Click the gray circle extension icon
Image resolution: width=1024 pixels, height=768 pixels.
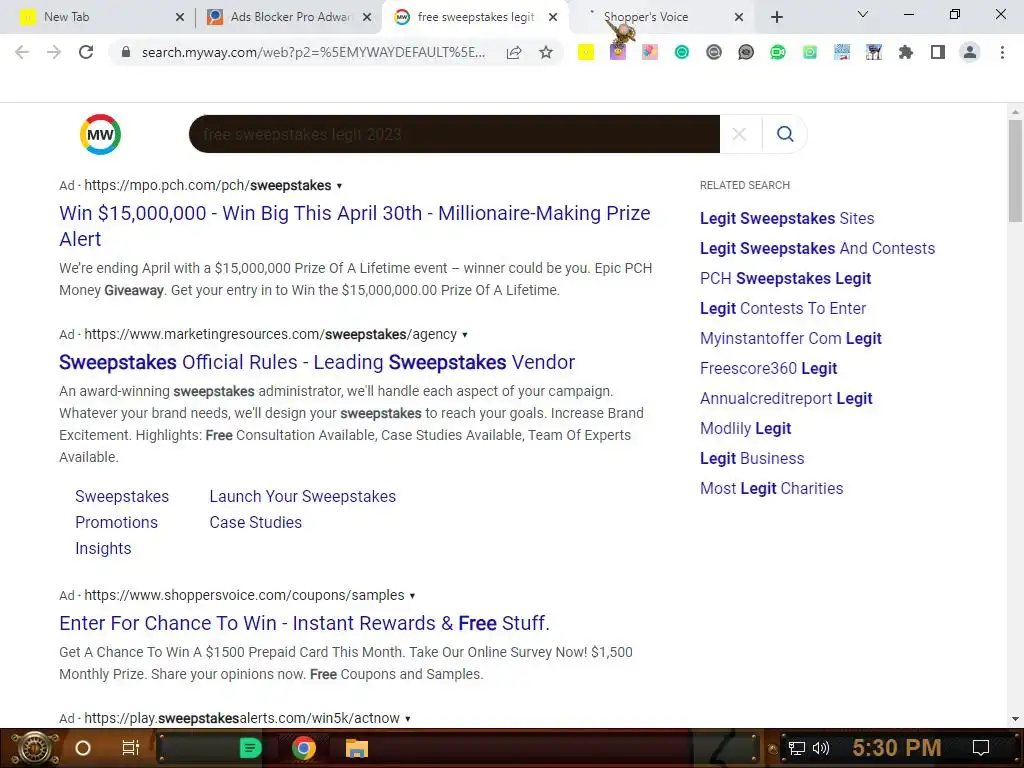coord(714,52)
